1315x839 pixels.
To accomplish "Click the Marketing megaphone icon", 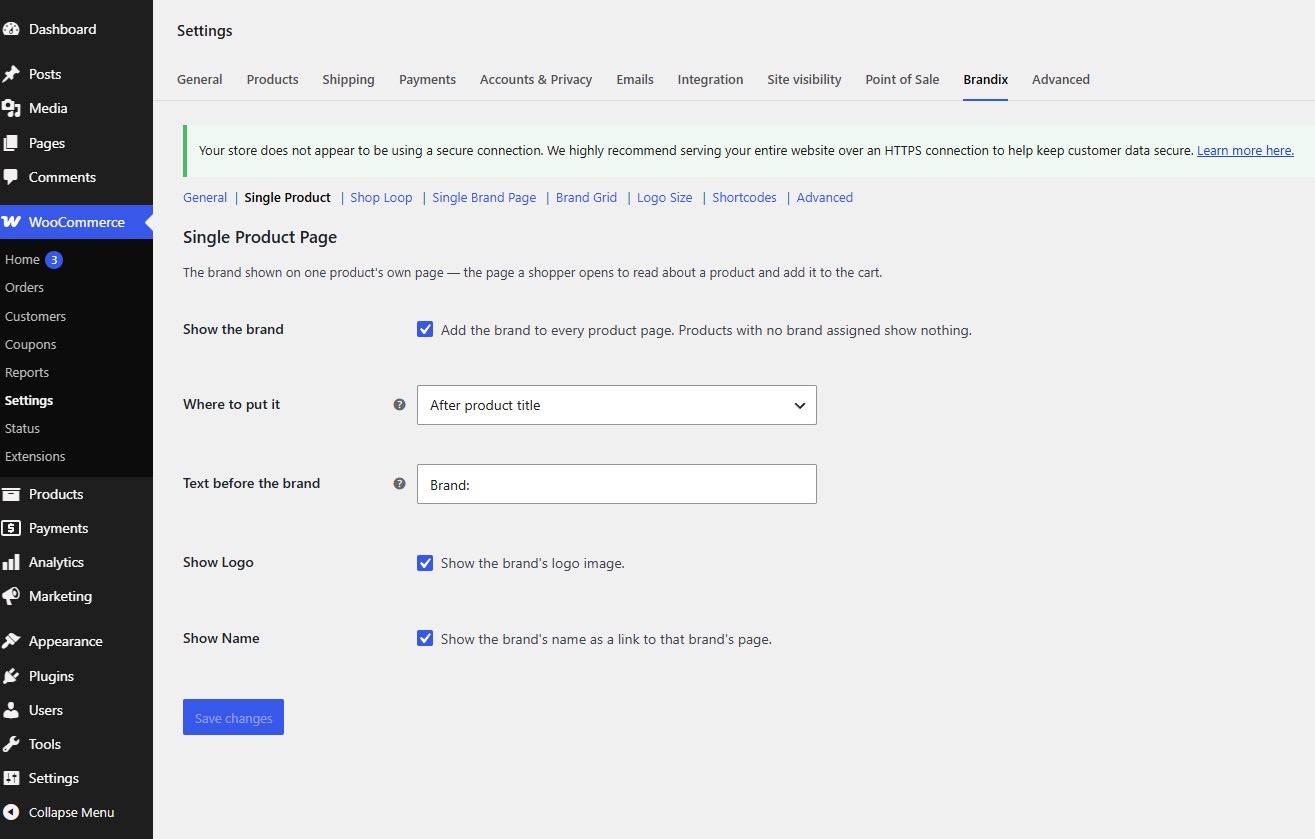I will [x=11, y=596].
